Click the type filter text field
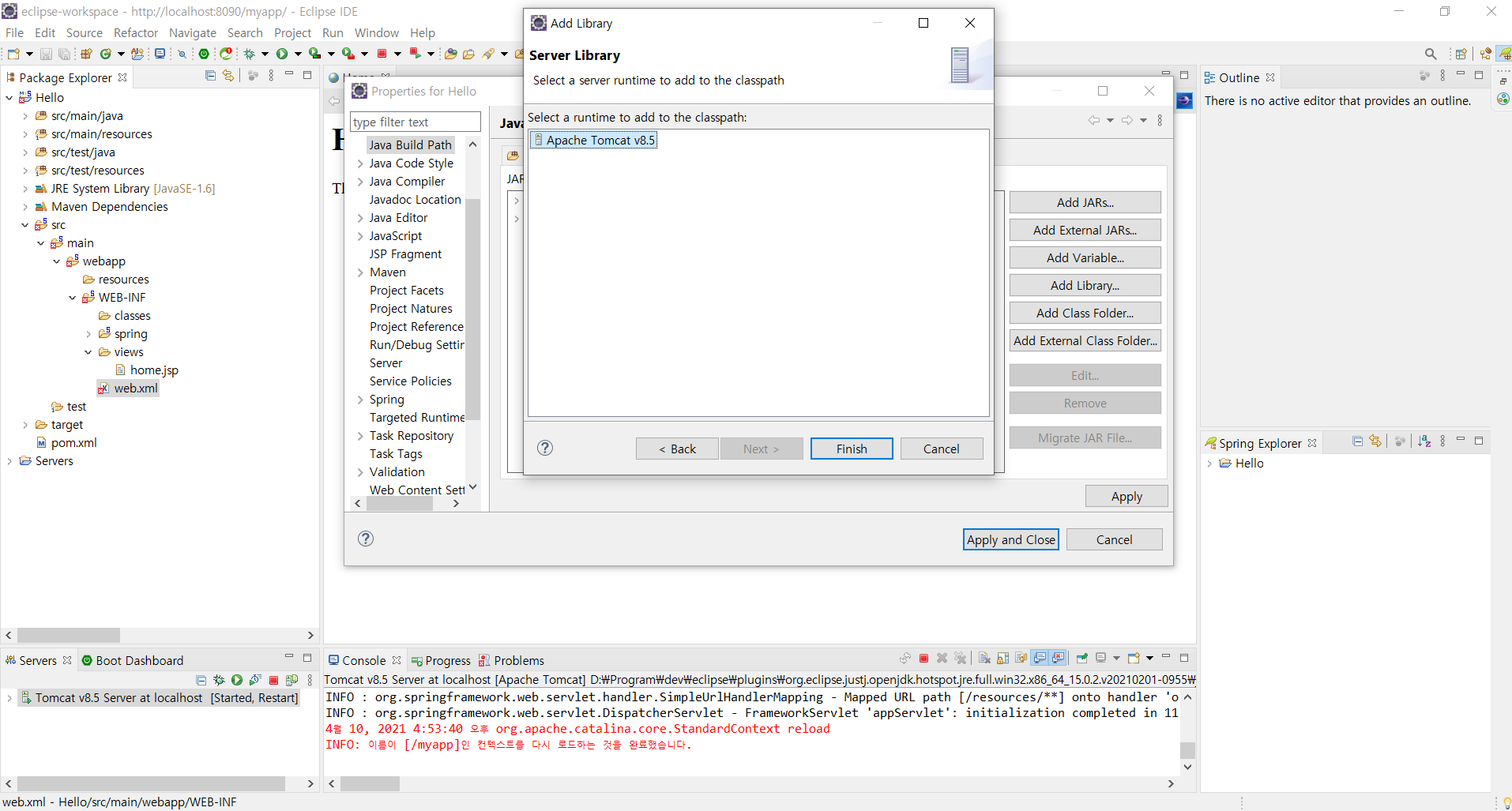 (416, 122)
